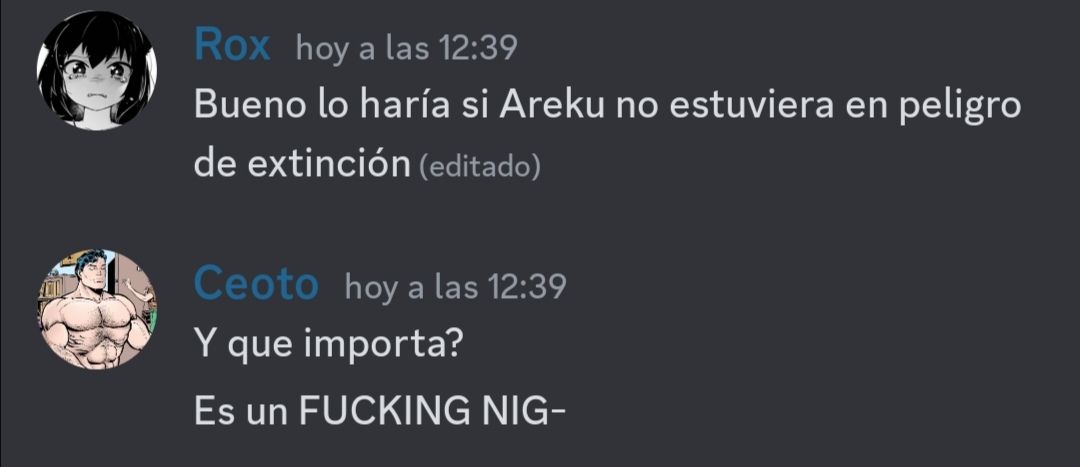This screenshot has height=467, width=1080.
Task: Click the Ceoto username
Action: (256, 284)
